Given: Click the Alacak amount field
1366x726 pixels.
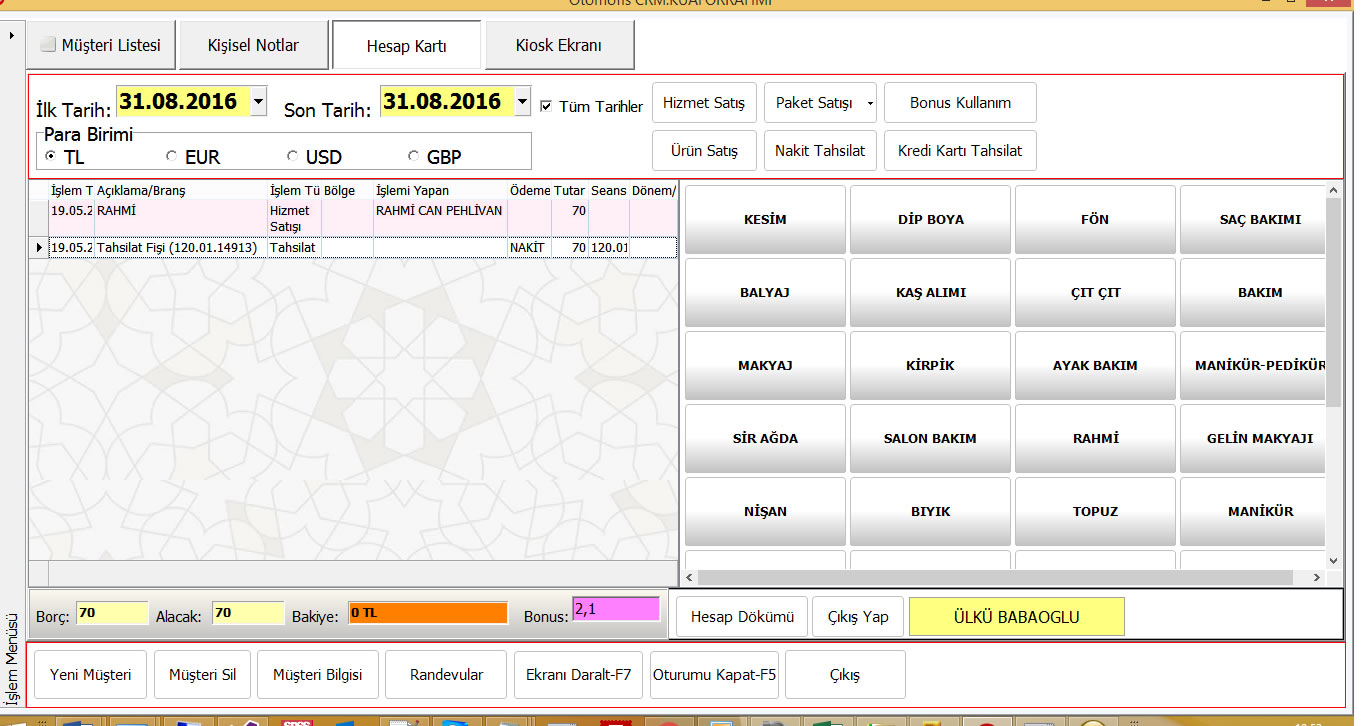Looking at the screenshot, I should 248,614.
